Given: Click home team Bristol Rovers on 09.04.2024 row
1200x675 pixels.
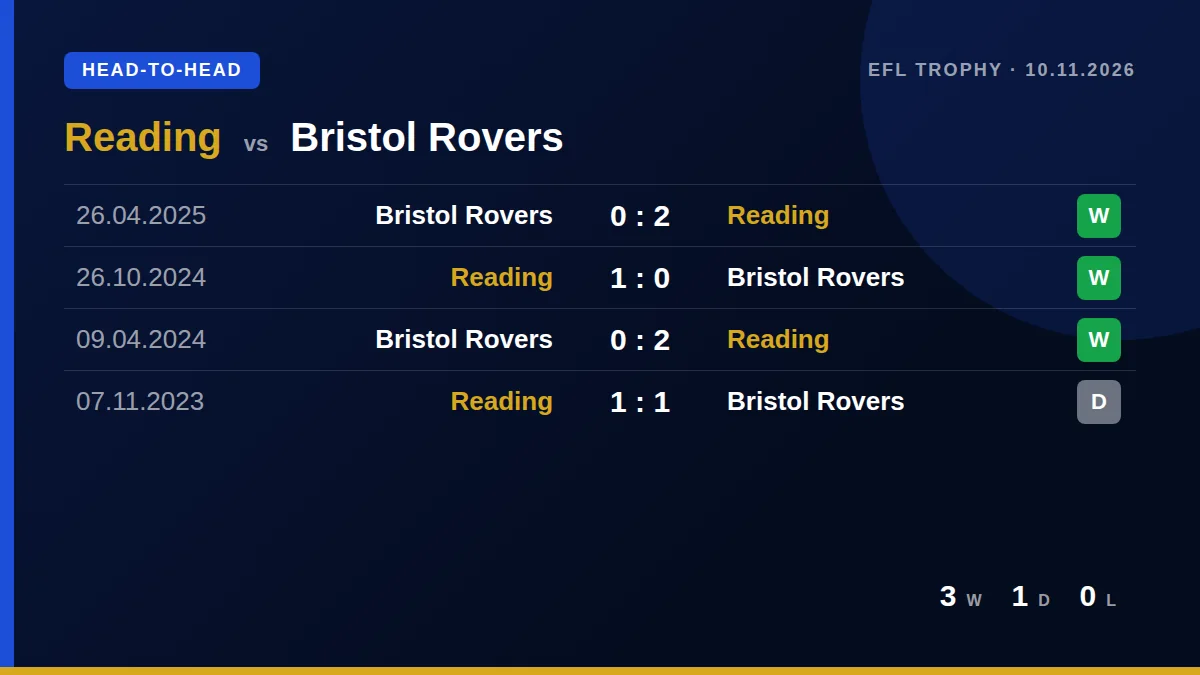Looking at the screenshot, I should (x=464, y=340).
